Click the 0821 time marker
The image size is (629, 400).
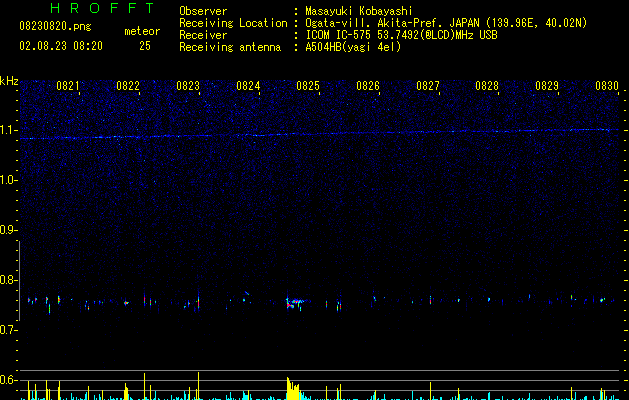coord(68,86)
